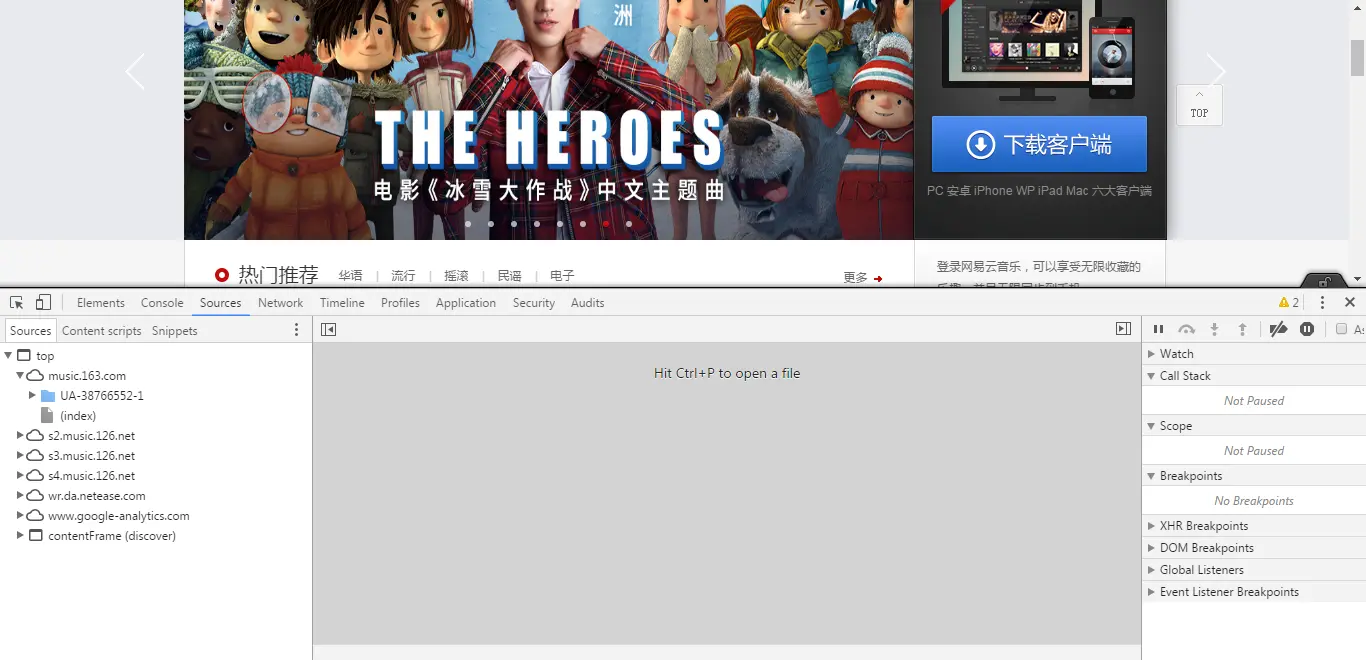Collapse the top frame tree node
Viewport: 1366px width, 660px height.
tap(9, 355)
